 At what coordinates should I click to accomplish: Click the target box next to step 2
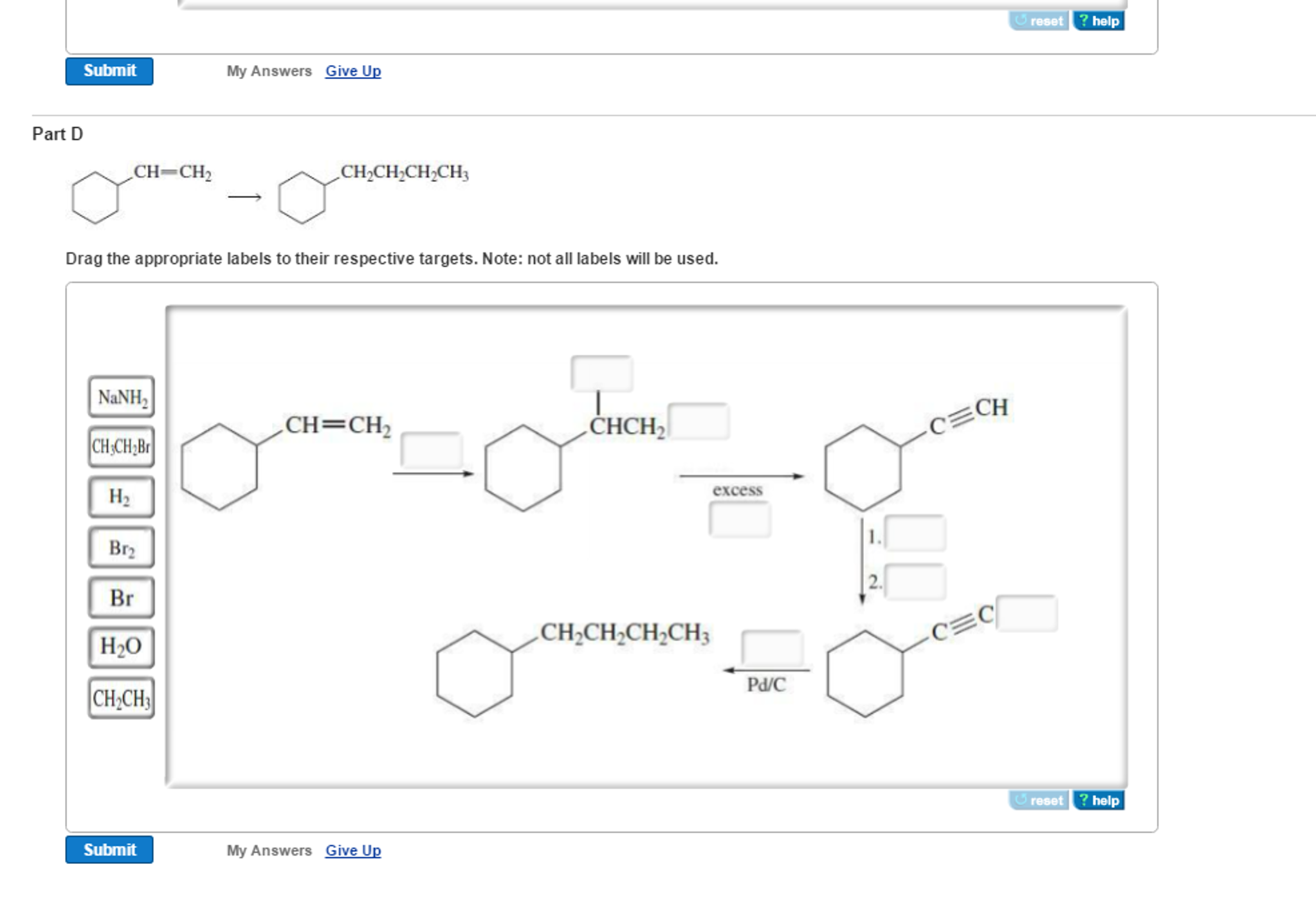[916, 581]
